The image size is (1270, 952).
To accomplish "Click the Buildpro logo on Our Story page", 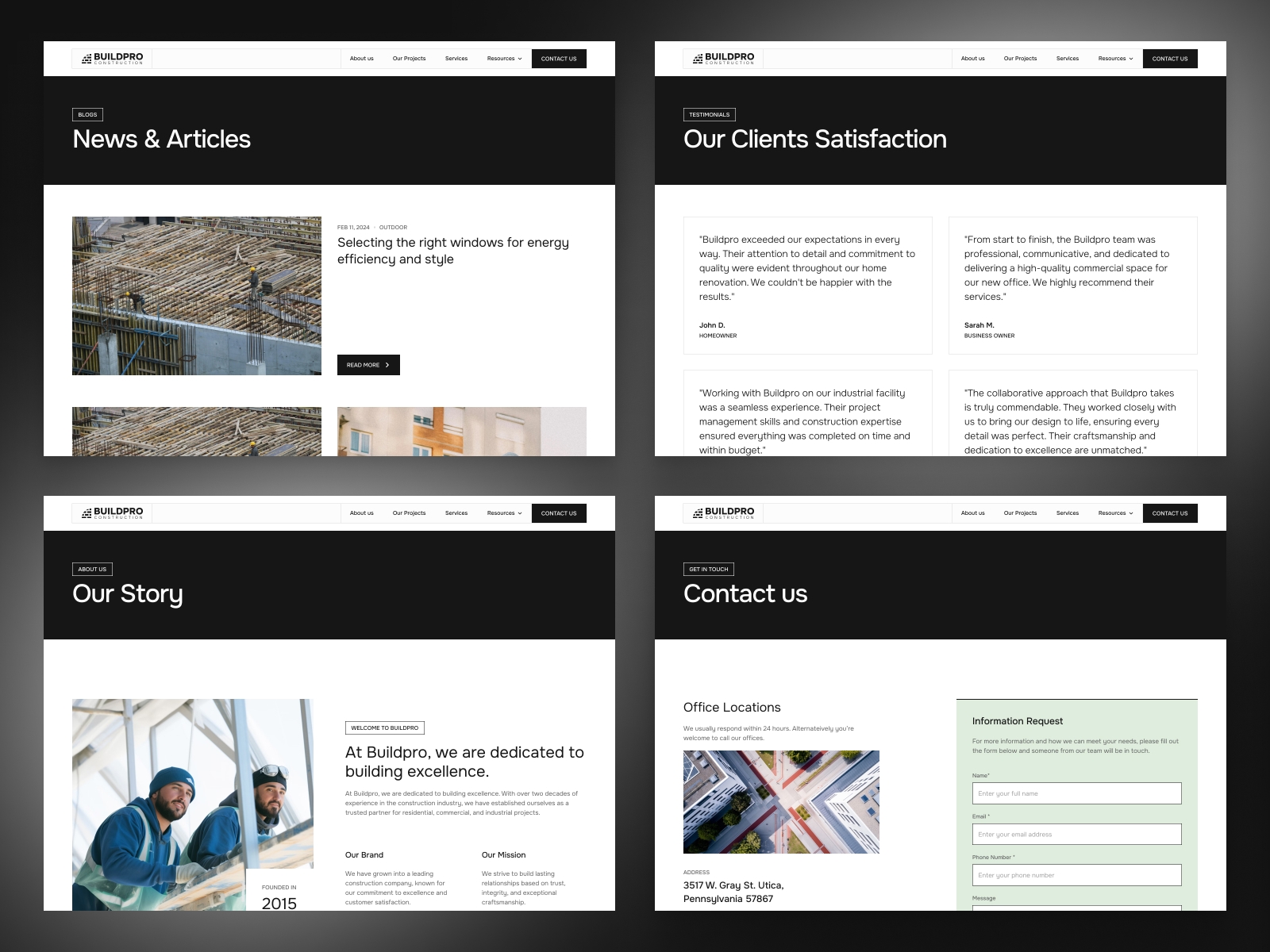I will [x=111, y=512].
